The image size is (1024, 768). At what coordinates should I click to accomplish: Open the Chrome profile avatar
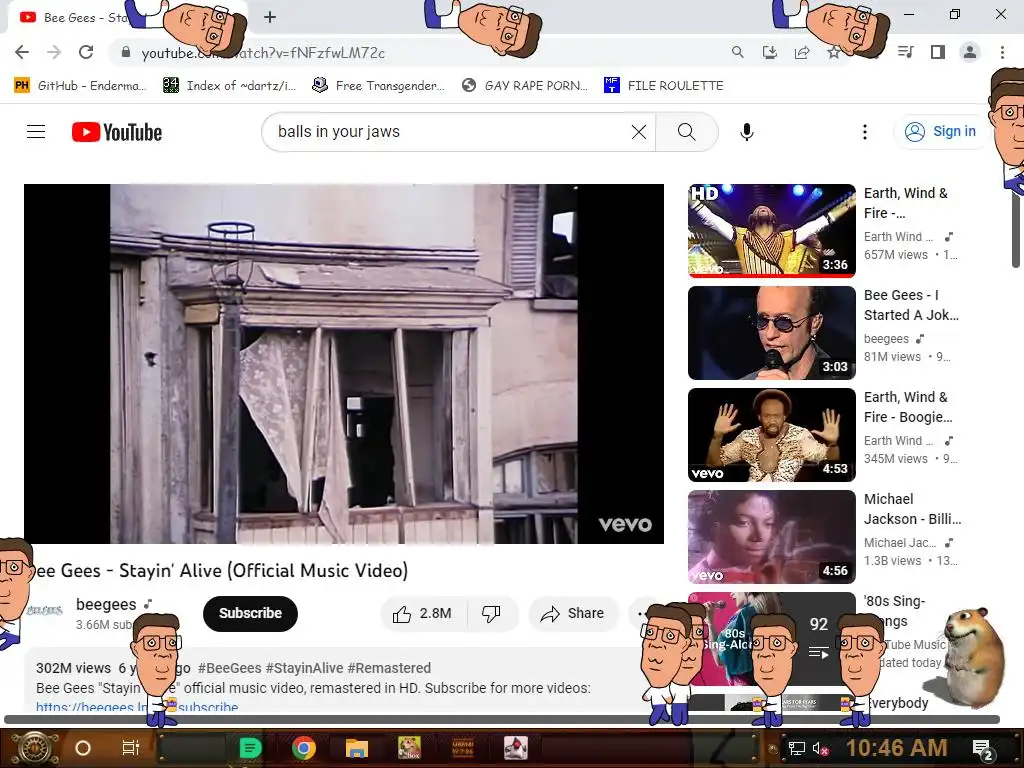coord(970,52)
